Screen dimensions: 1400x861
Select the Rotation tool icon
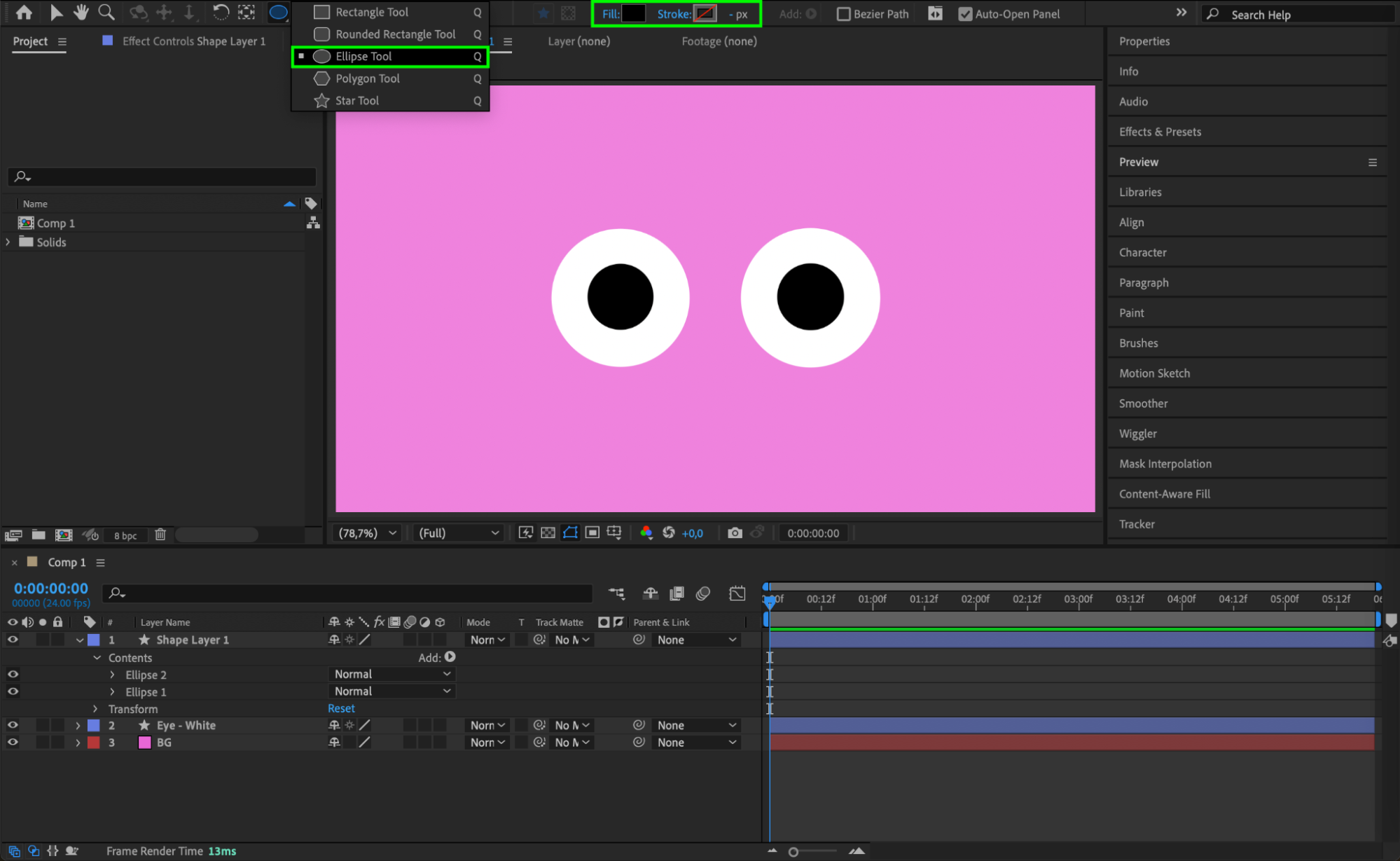click(221, 12)
